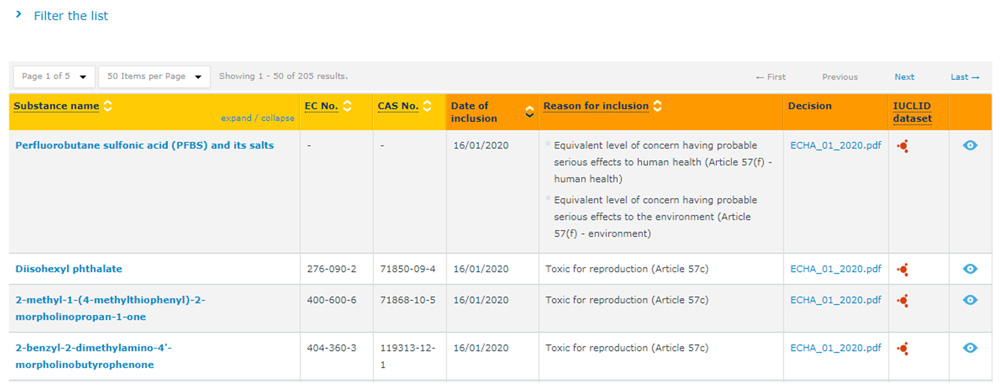Open ECHA_01_2020.pdf for 2-methyl-1-(4-methylthiophenyl) row
Image resolution: width=1000 pixels, height=387 pixels.
click(x=835, y=300)
